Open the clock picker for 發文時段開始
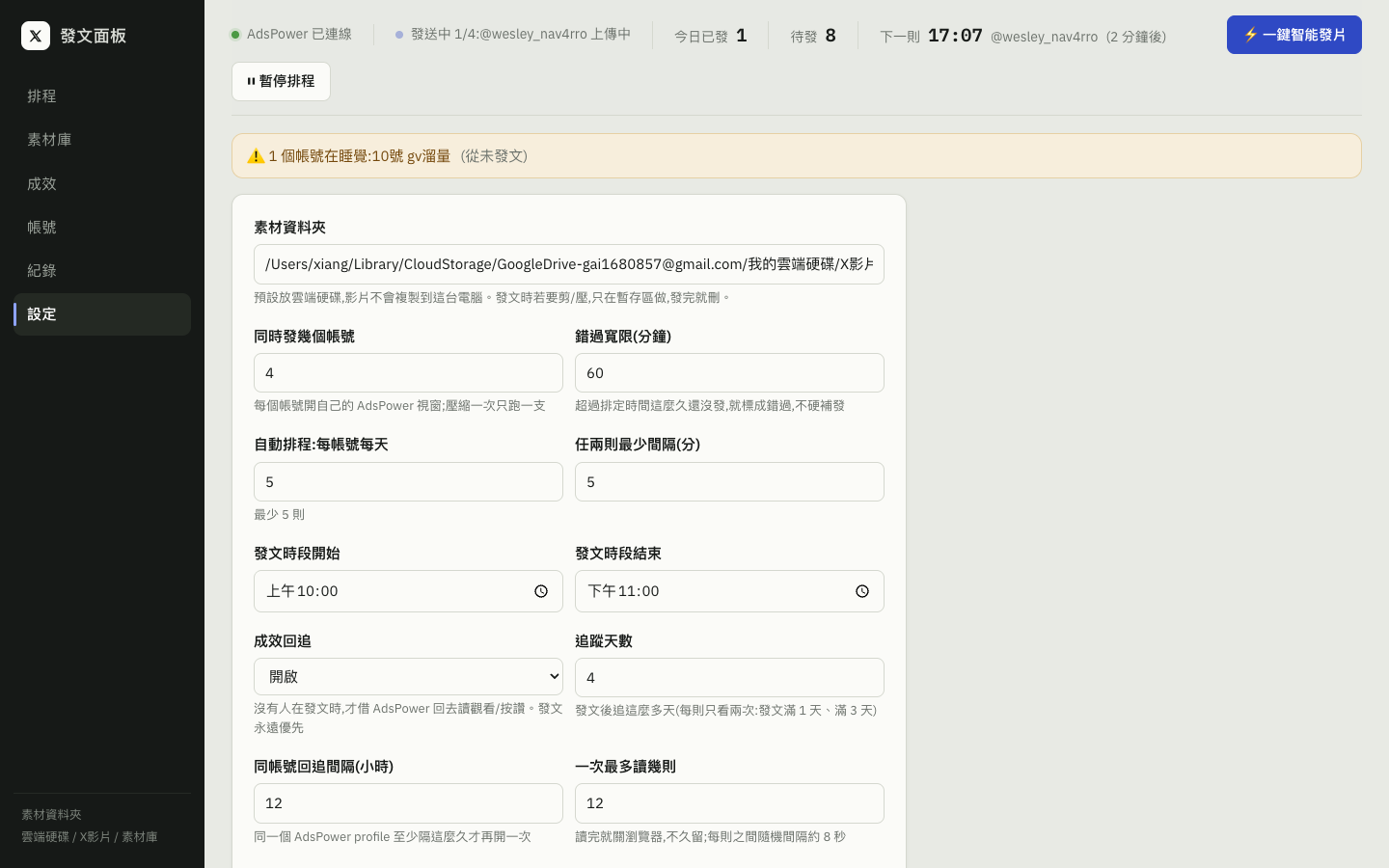This screenshot has height=868, width=1389. (x=541, y=591)
